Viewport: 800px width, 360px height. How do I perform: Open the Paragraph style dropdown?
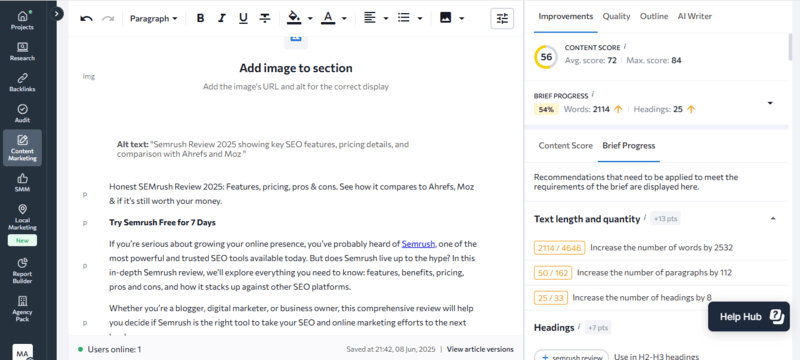(x=154, y=18)
